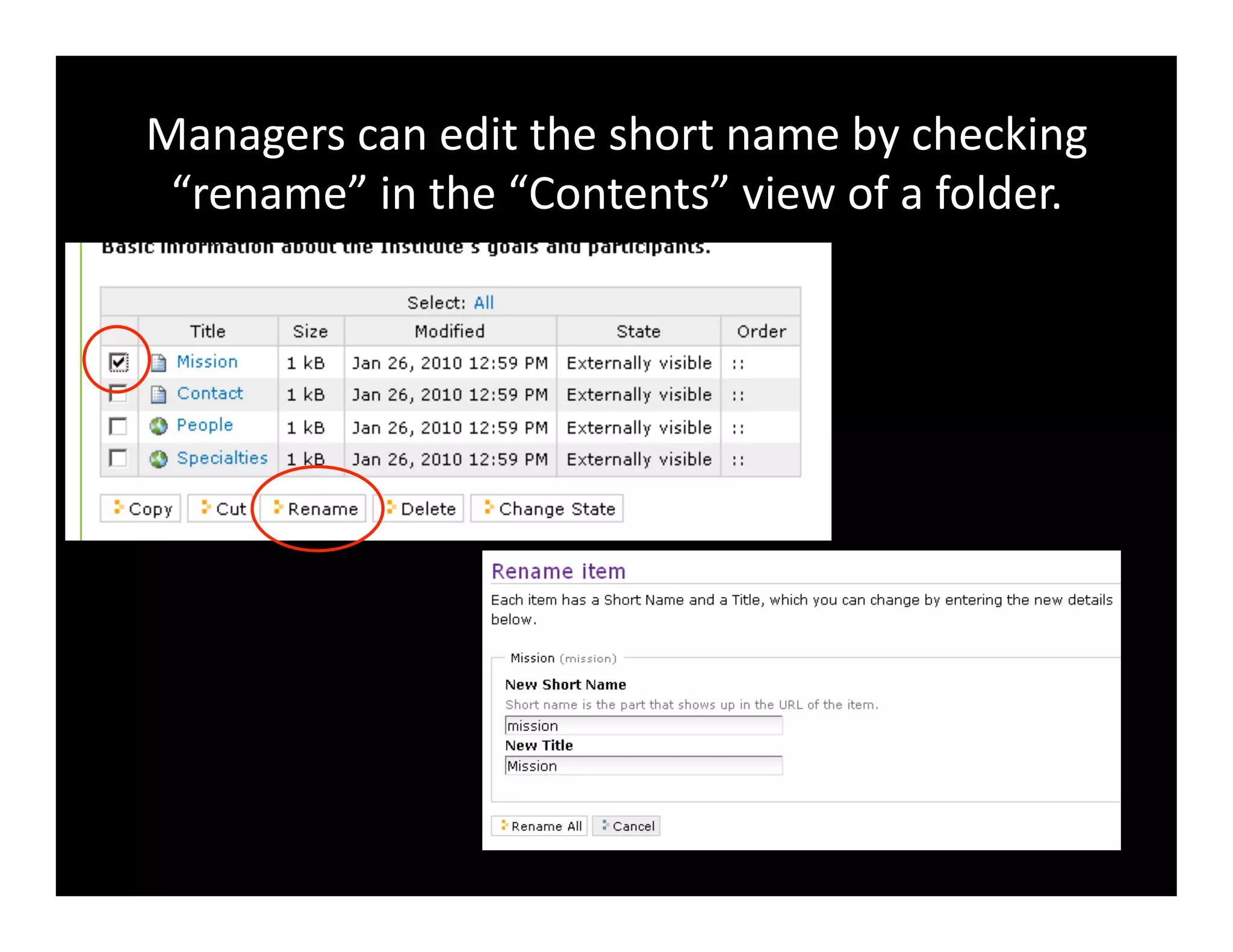Image resolution: width=1233 pixels, height=952 pixels.
Task: Click the Contact row modified date
Action: 450,395
